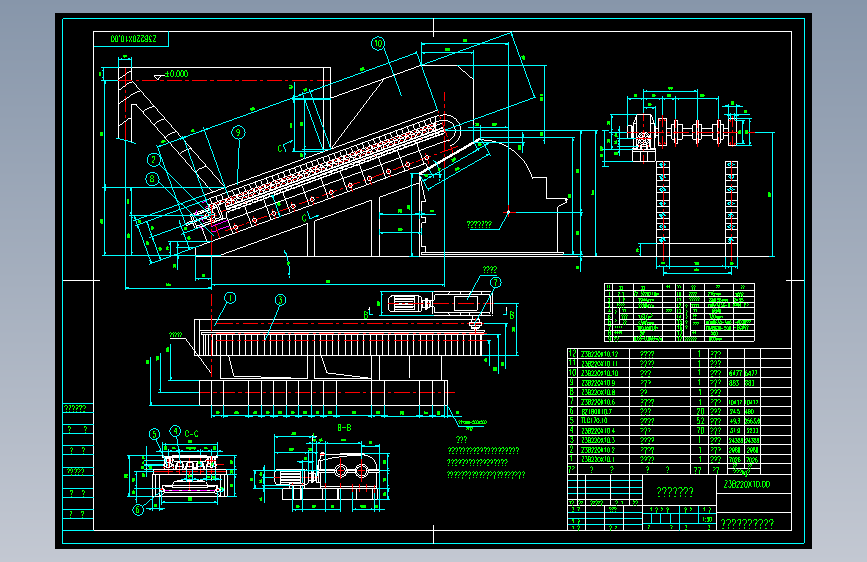The height and width of the screenshot is (562, 867).
Task: Click balloon callout number 9
Action: [x=238, y=132]
